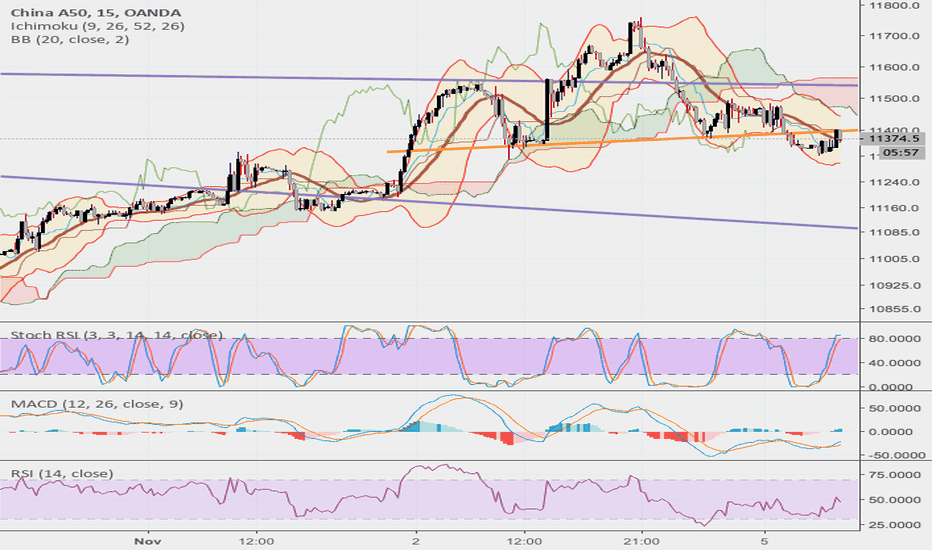The image size is (932, 550).
Task: Click the countdown timer label 05:57
Action: [900, 153]
